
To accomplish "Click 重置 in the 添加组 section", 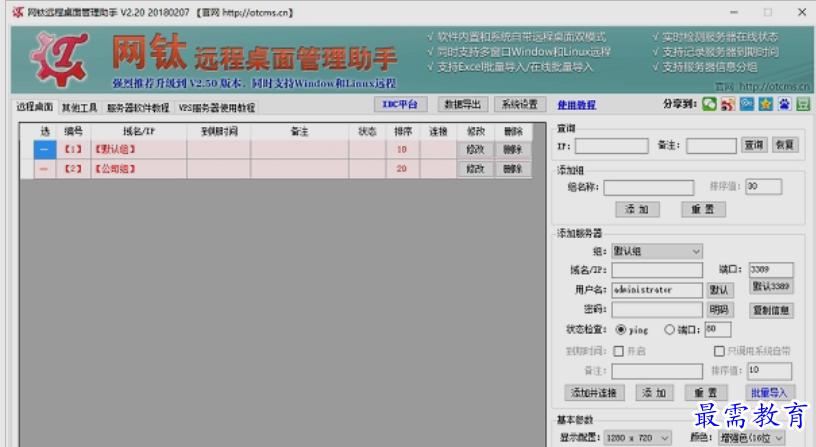I will click(x=703, y=209).
